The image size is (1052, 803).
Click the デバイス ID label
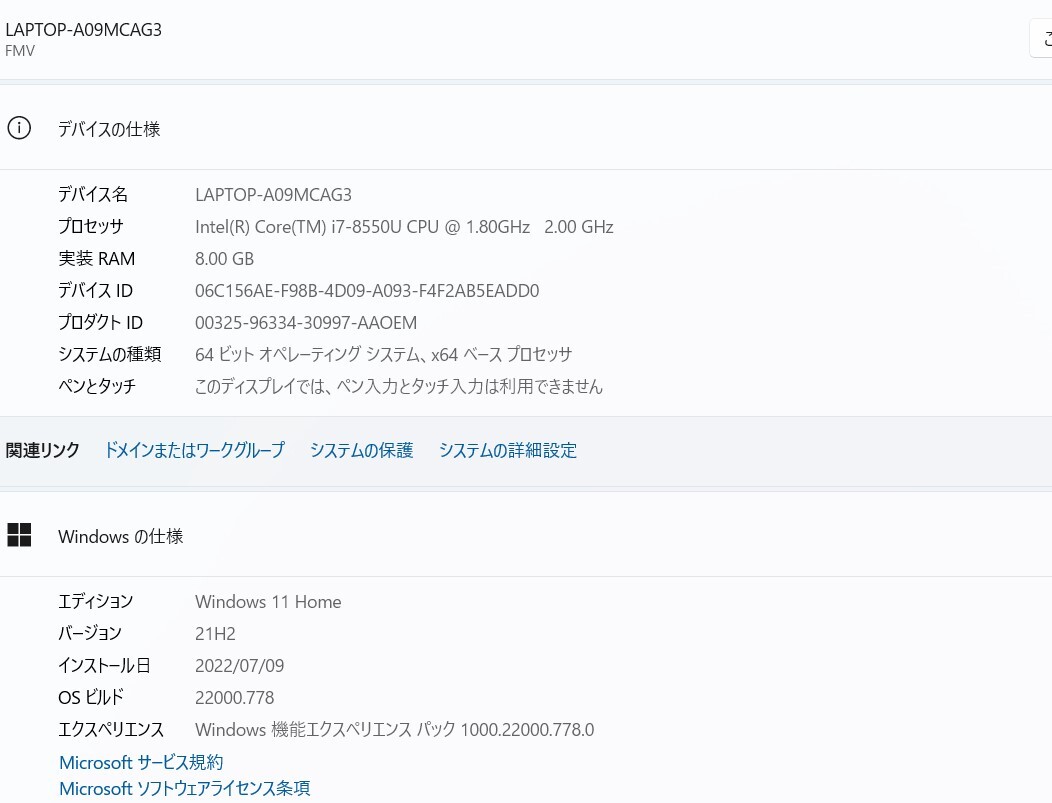tap(95, 290)
